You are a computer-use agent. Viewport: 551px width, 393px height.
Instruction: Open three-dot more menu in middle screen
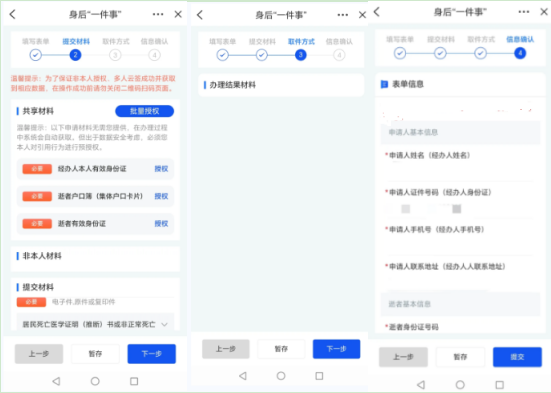tap(343, 15)
